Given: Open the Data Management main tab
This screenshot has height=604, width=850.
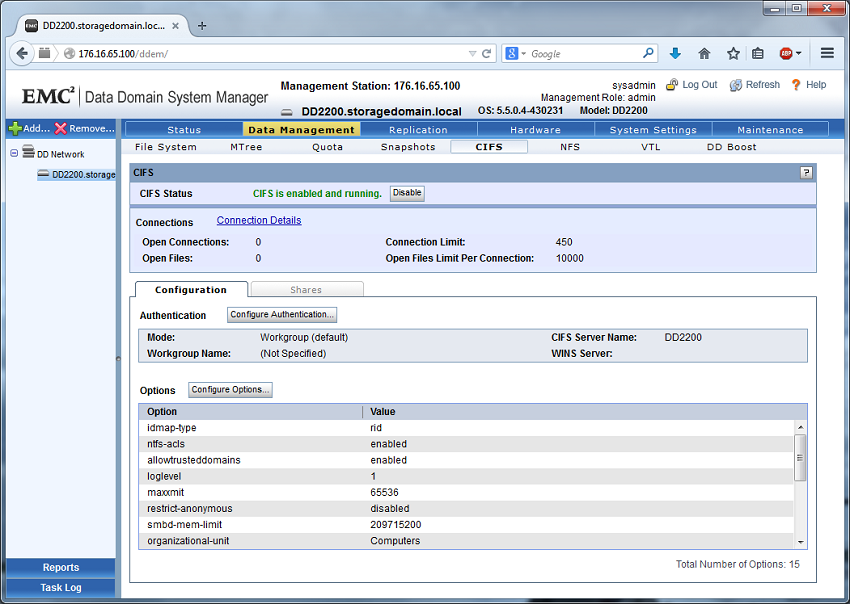Looking at the screenshot, I should pos(301,130).
